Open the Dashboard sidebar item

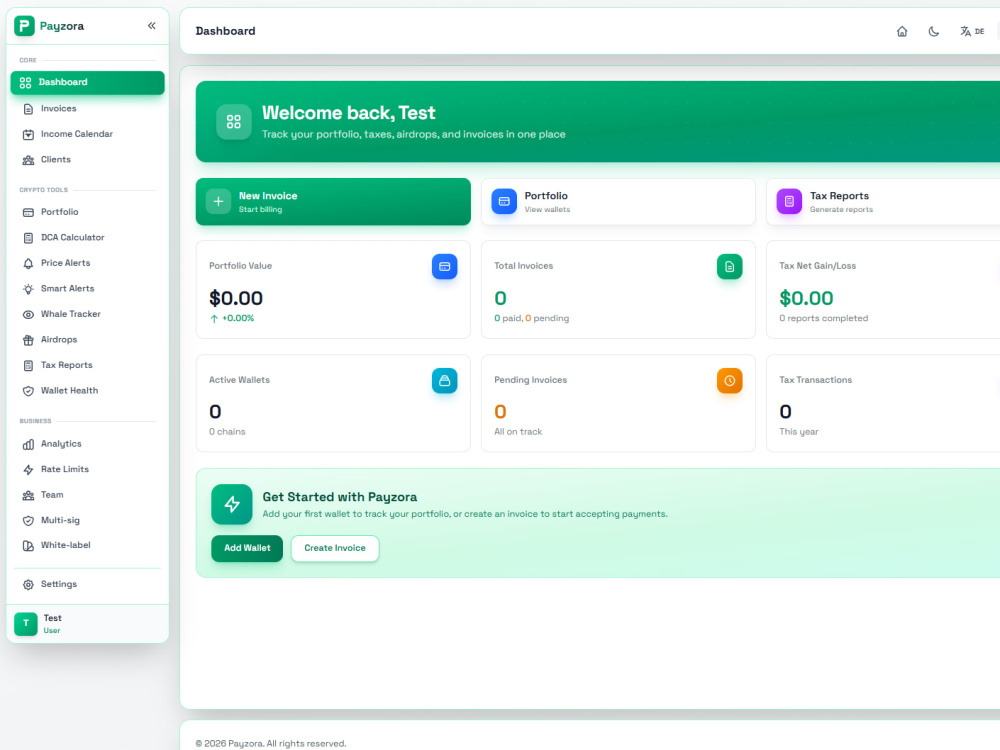[87, 82]
